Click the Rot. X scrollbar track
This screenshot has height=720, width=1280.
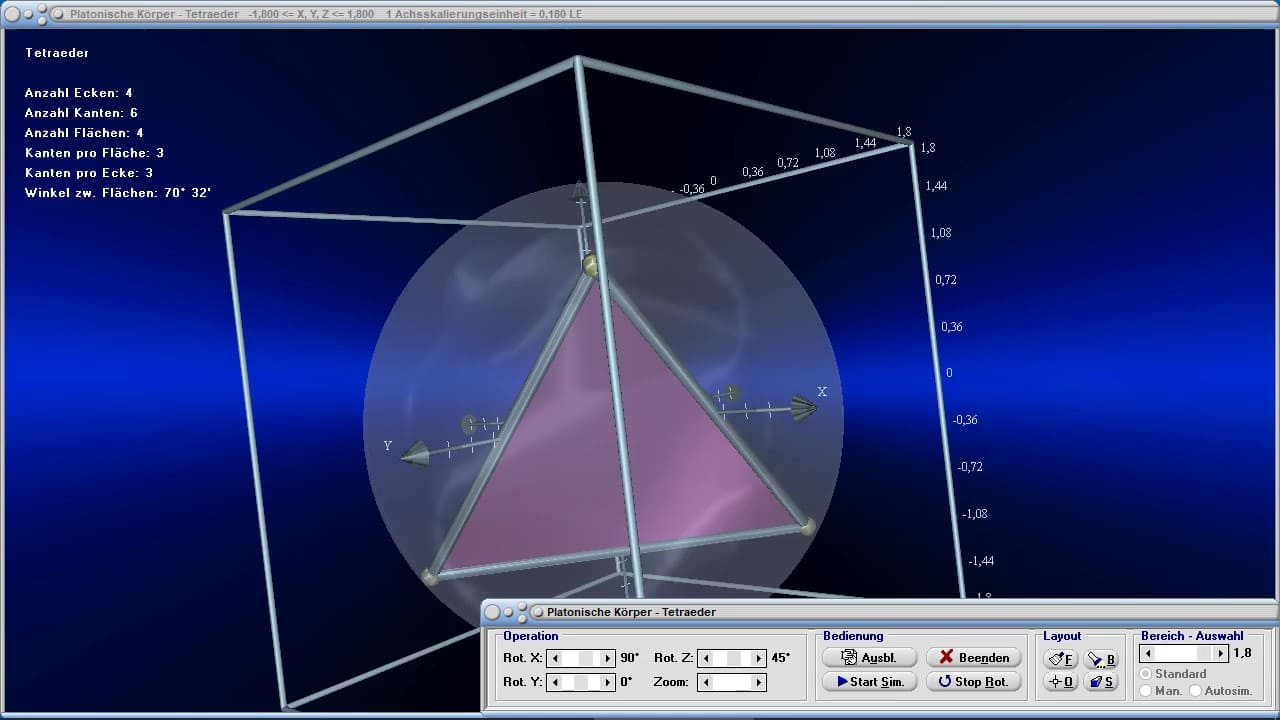581,658
